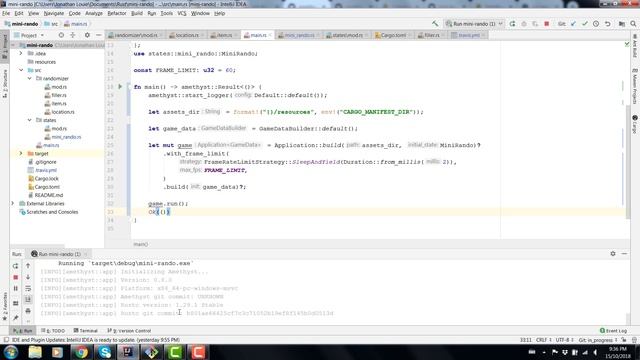Open Chrome from the Windows taskbar

point(81,352)
